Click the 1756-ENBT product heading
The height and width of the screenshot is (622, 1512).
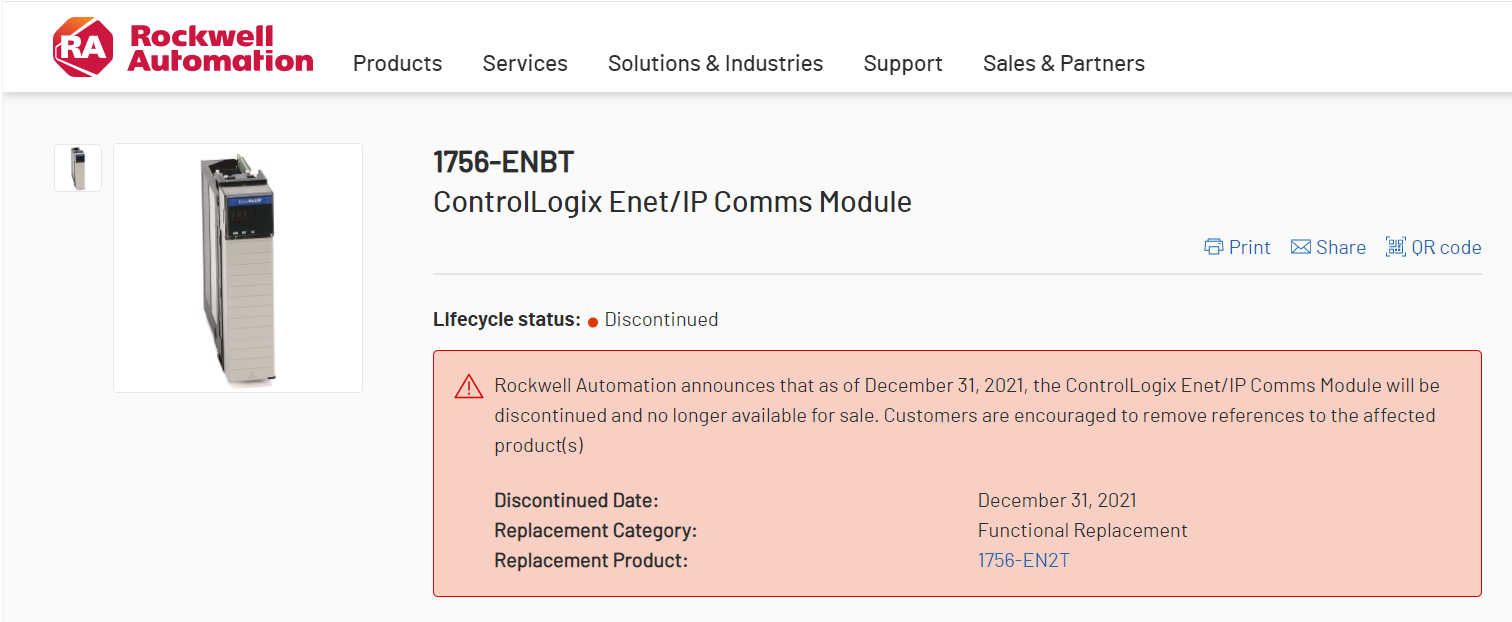point(503,162)
